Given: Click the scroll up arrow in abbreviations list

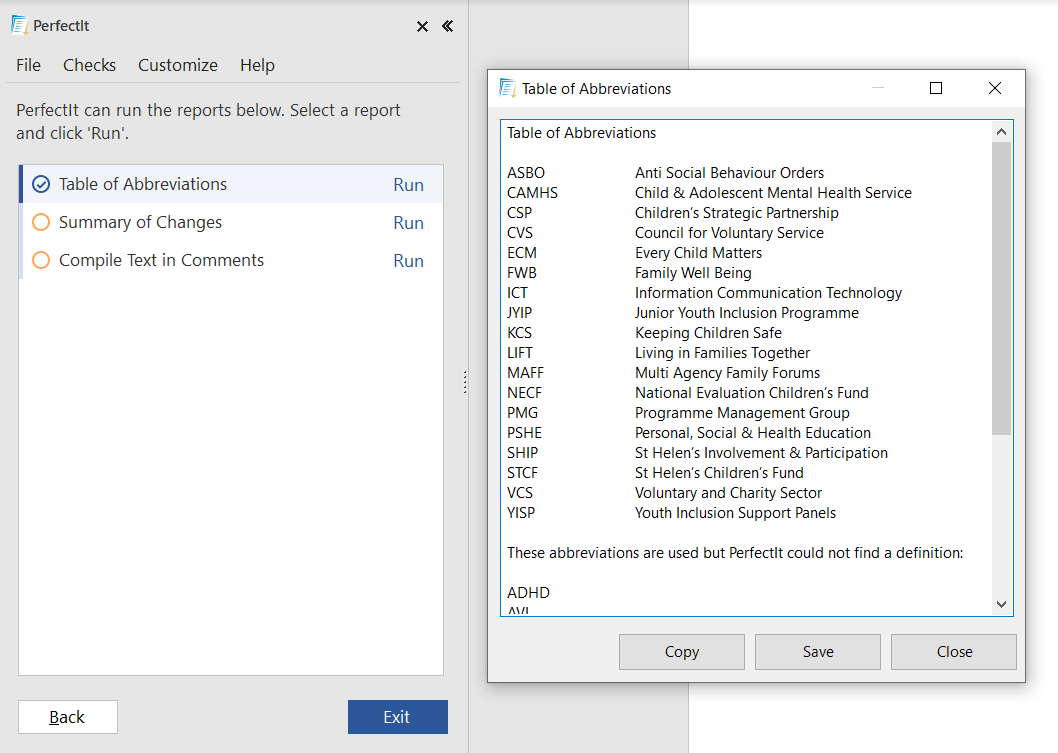Looking at the screenshot, I should coord(1001,132).
